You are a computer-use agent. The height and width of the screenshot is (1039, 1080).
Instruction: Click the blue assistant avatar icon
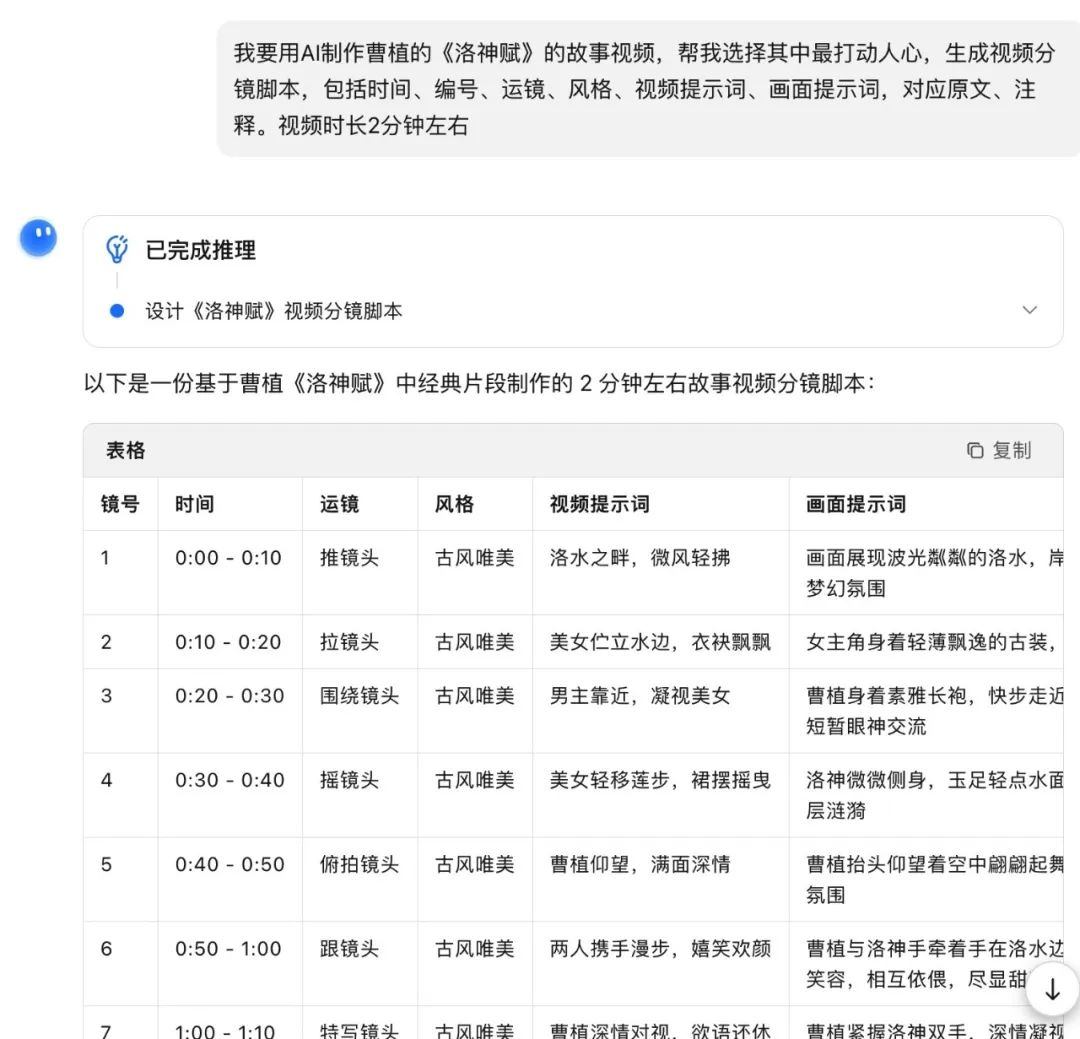pyautogui.click(x=38, y=238)
